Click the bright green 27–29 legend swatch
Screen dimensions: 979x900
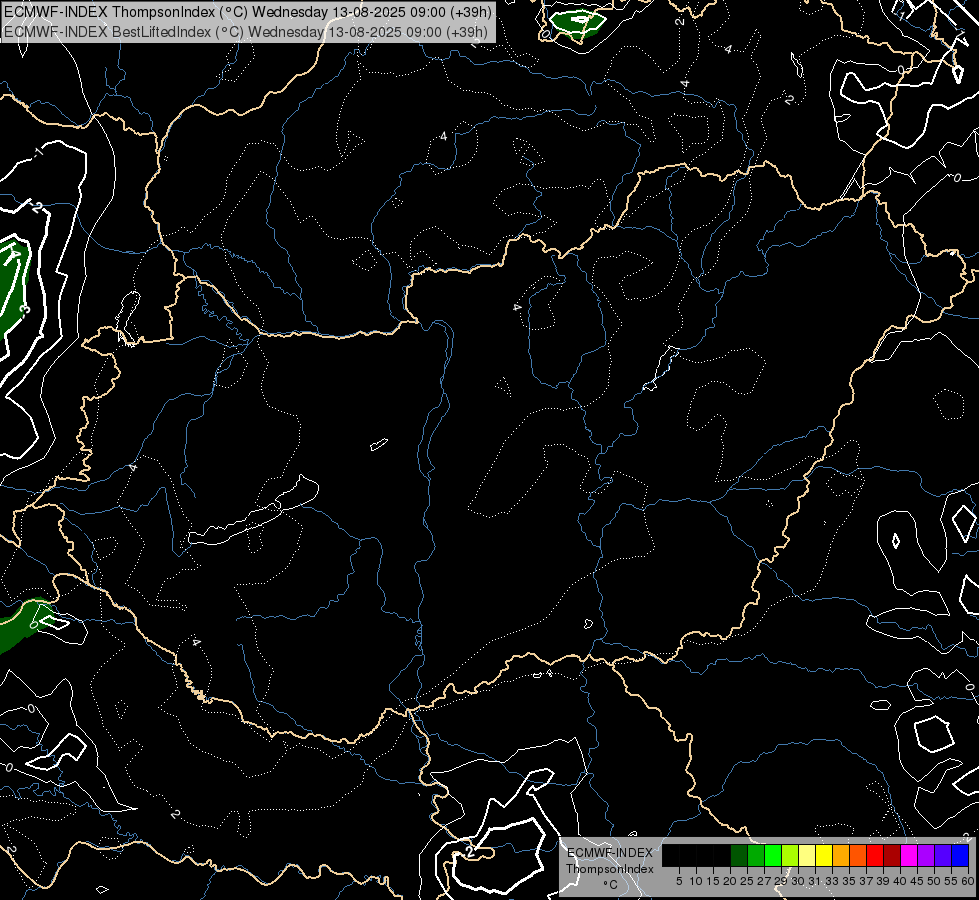(x=772, y=856)
